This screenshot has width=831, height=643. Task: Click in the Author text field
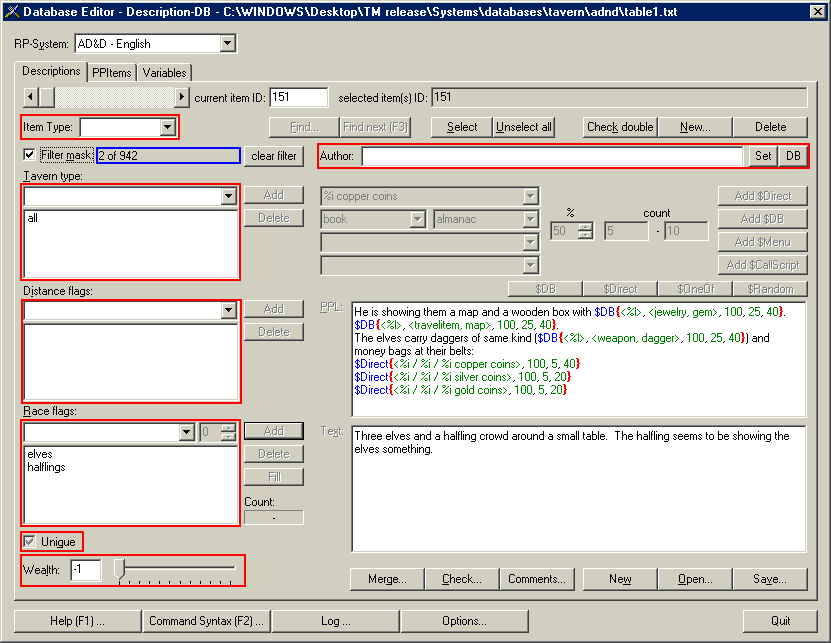click(x=553, y=156)
